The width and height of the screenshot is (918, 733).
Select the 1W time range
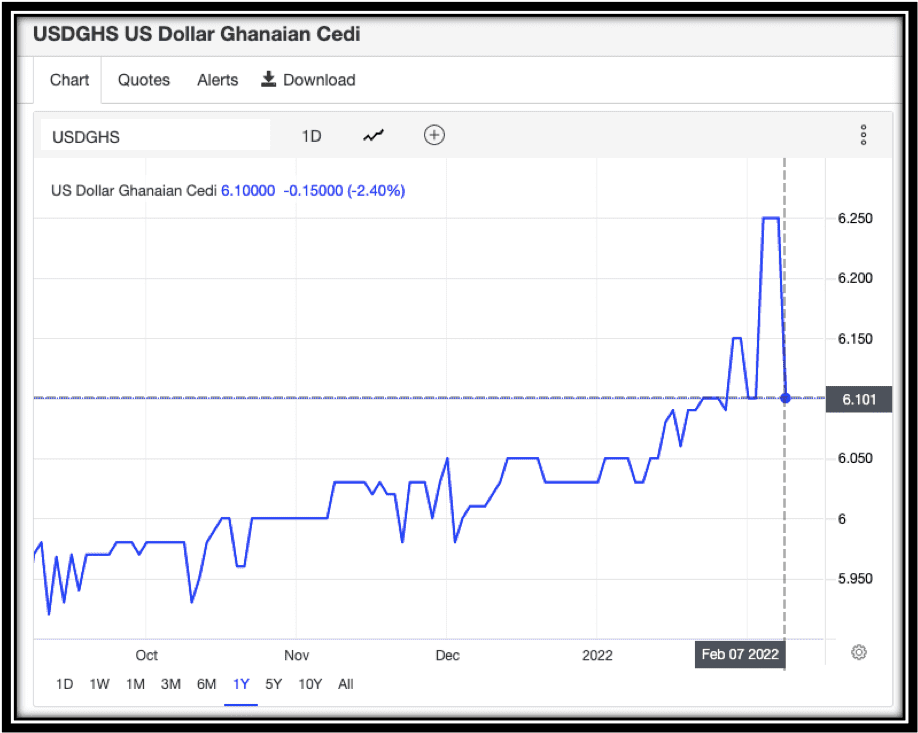[100, 684]
